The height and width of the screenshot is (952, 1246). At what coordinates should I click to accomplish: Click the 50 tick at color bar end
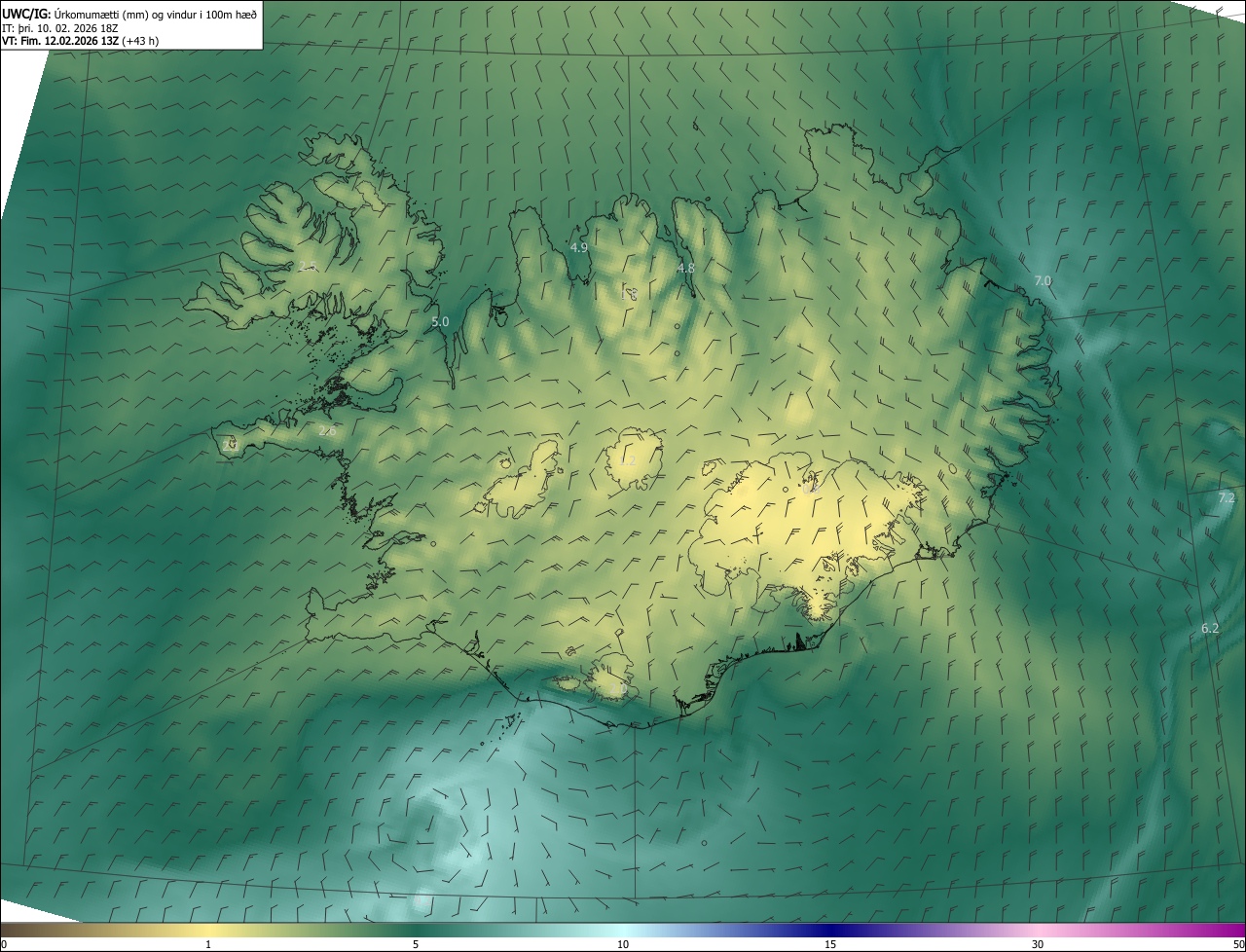(1238, 944)
